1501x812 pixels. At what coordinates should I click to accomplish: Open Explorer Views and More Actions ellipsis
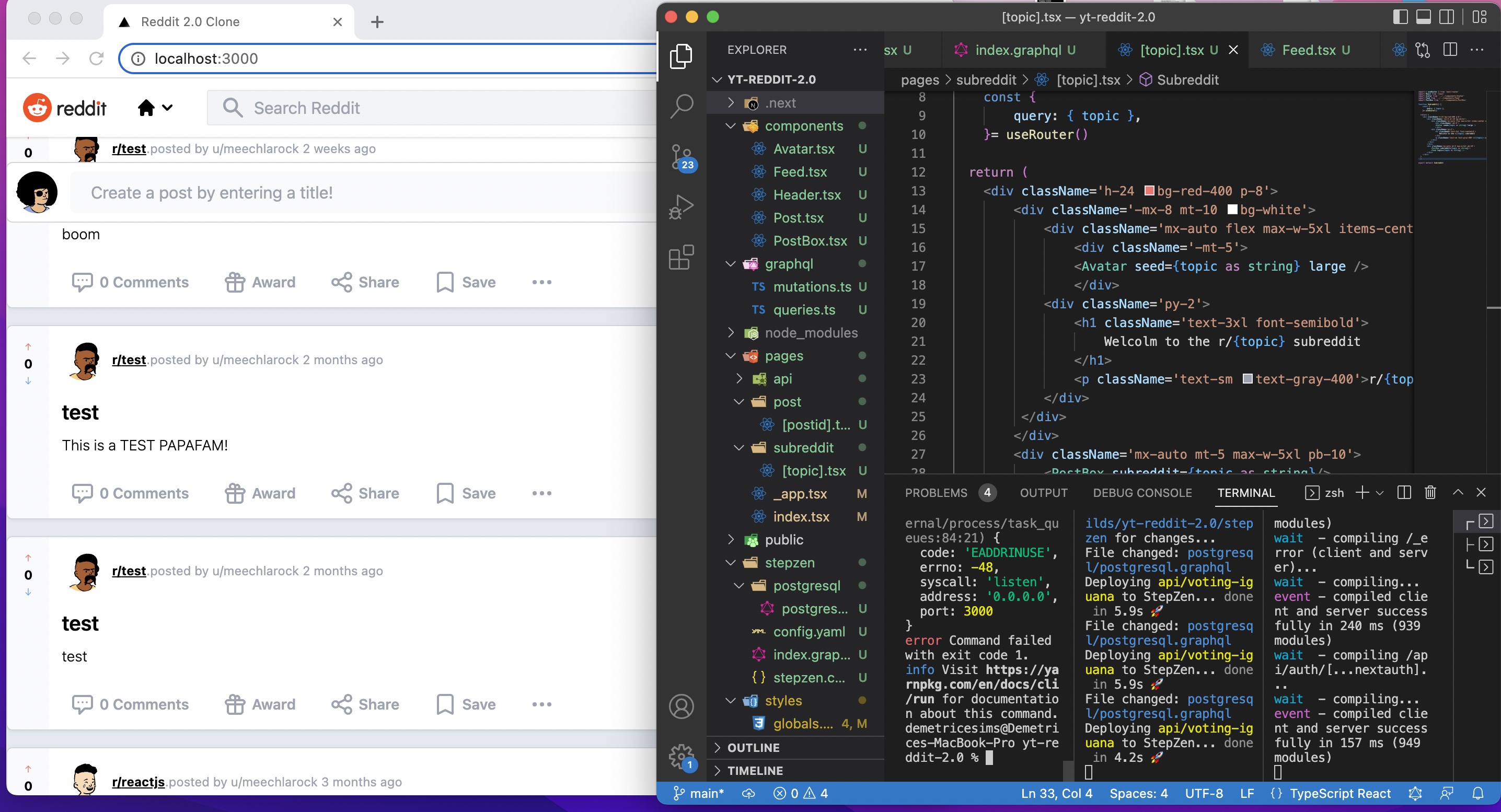[x=860, y=50]
